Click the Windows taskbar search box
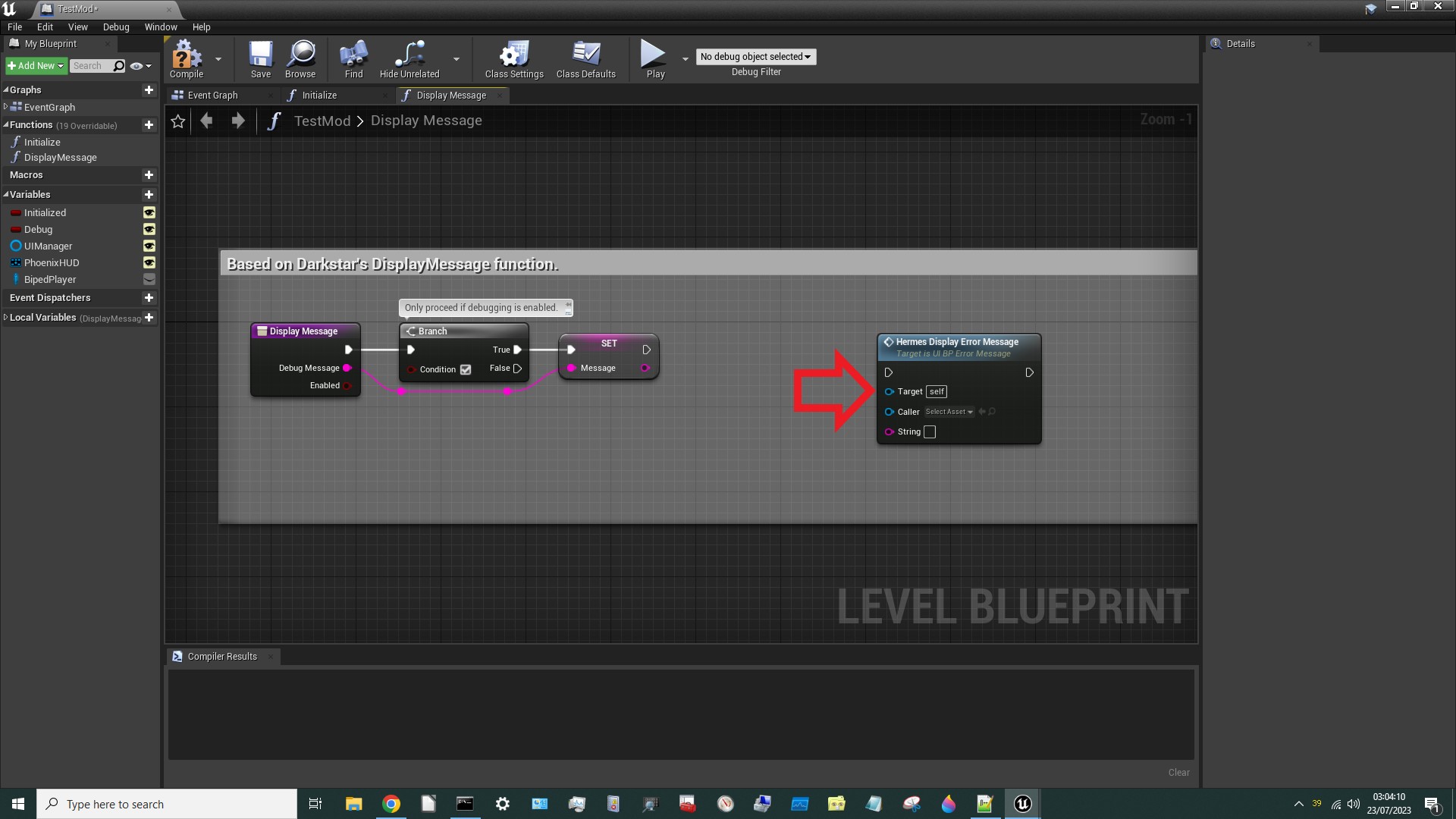Image resolution: width=1456 pixels, height=819 pixels. tap(167, 804)
